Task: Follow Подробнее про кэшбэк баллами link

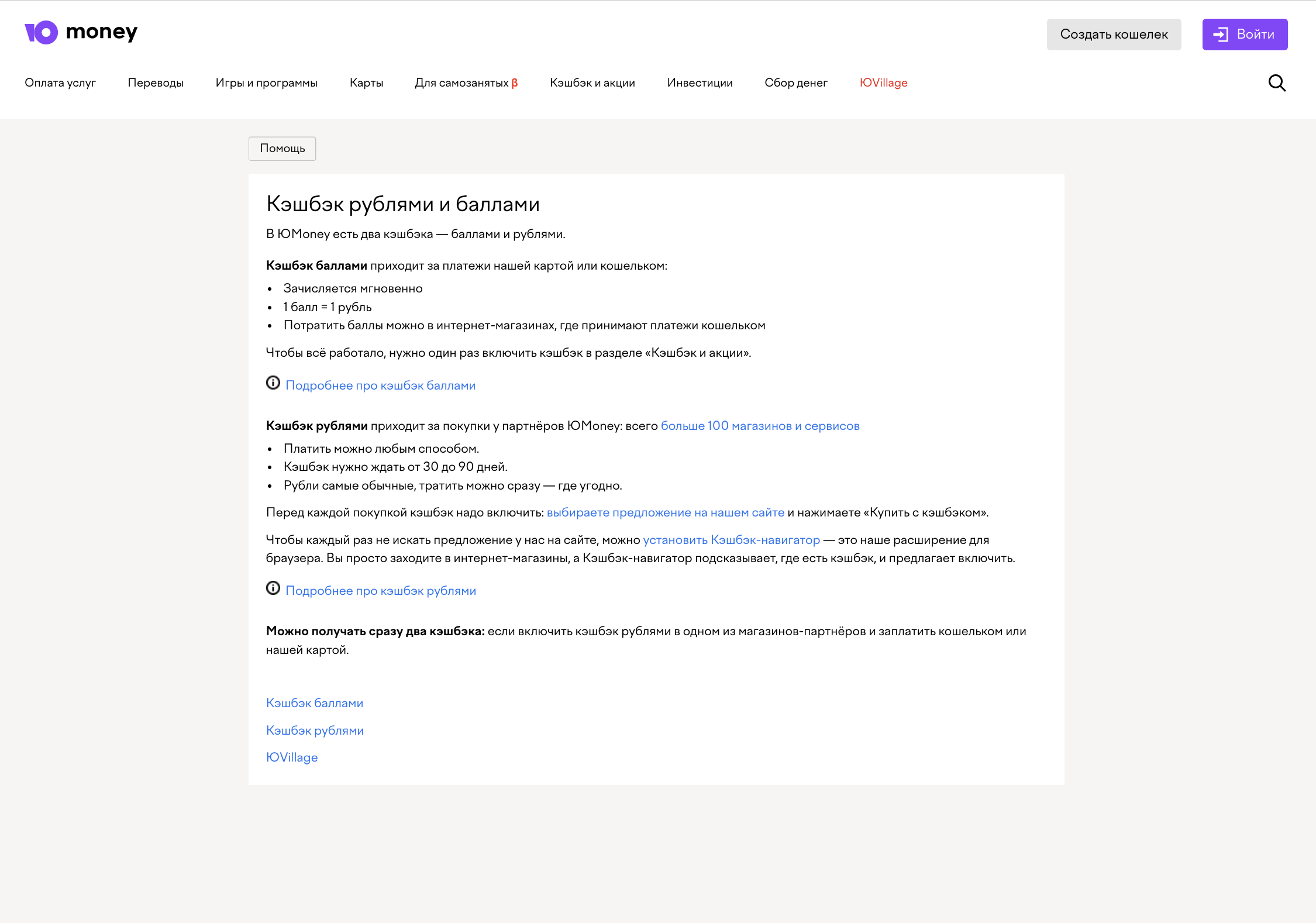Action: [x=380, y=385]
